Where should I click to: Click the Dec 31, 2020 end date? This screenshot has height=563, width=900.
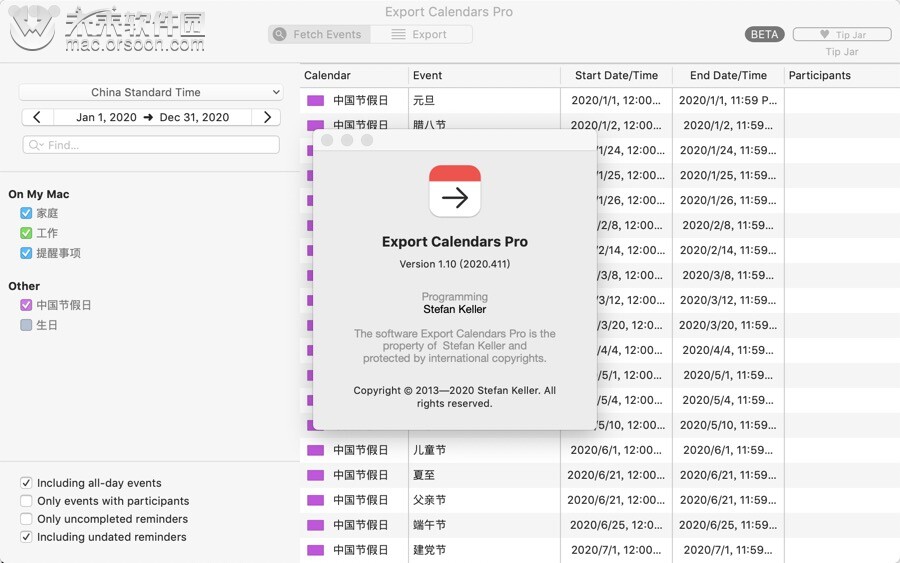(195, 117)
